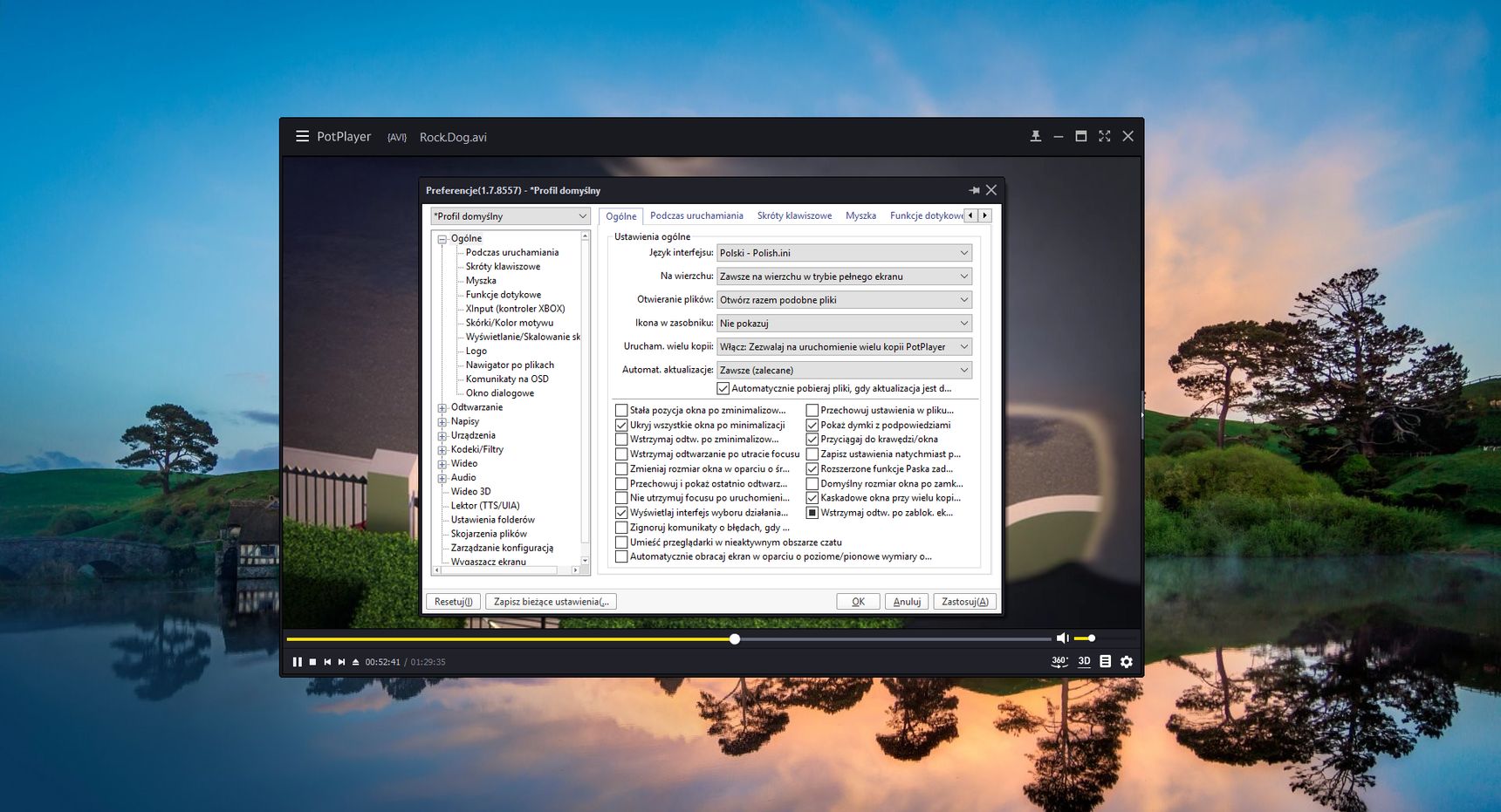Uncheck Pokaż dymki z podpowiedziami
Screen dimensions: 1501x812
pos(812,425)
